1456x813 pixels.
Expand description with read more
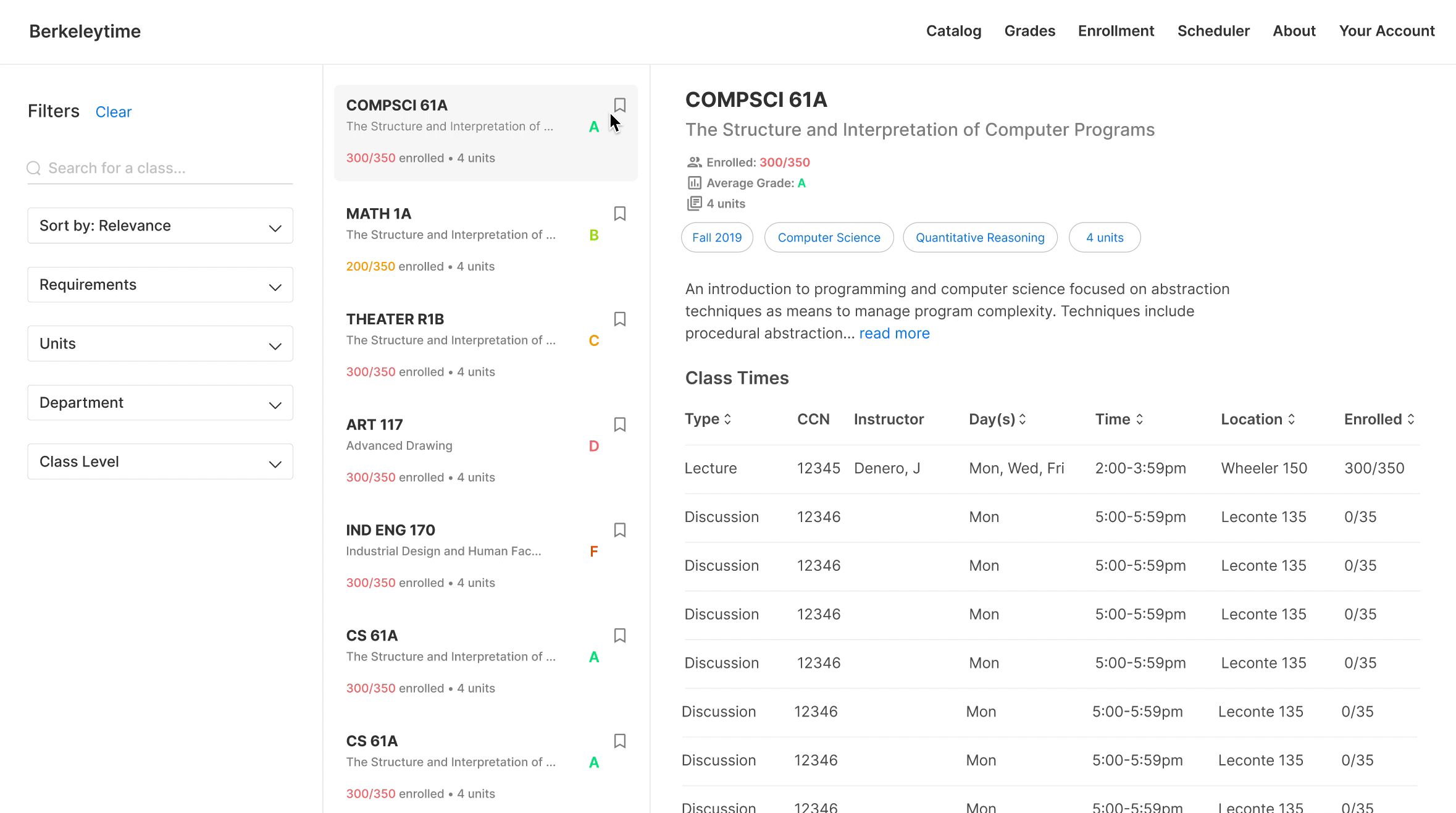(x=894, y=334)
